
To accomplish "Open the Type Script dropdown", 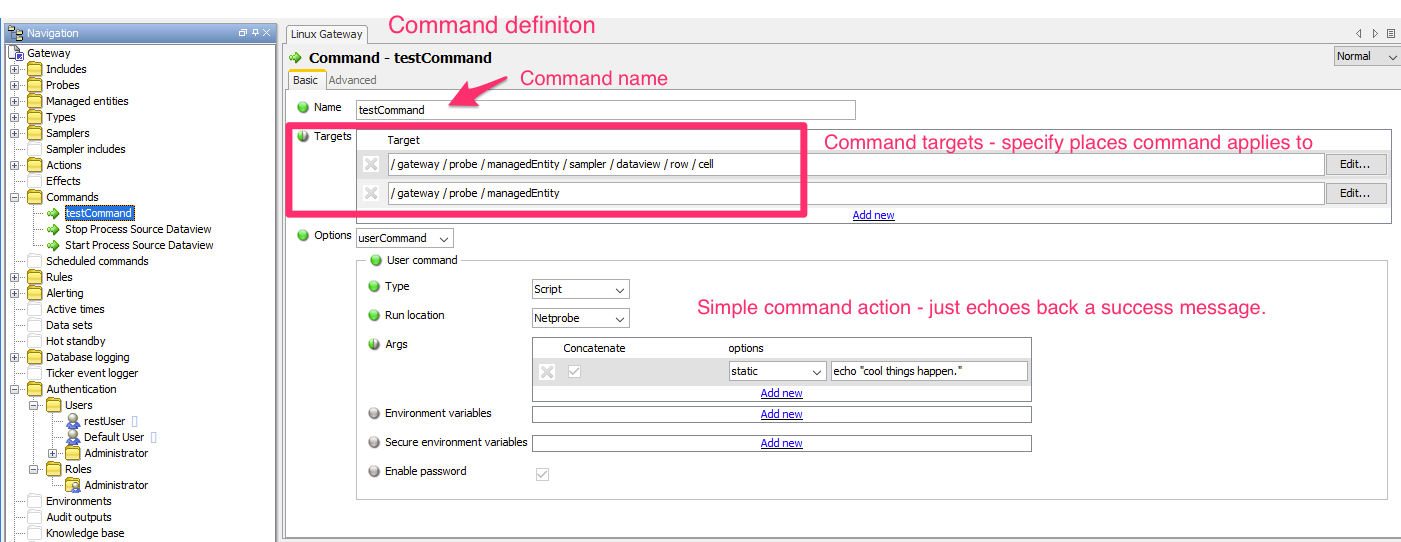I will click(x=580, y=289).
